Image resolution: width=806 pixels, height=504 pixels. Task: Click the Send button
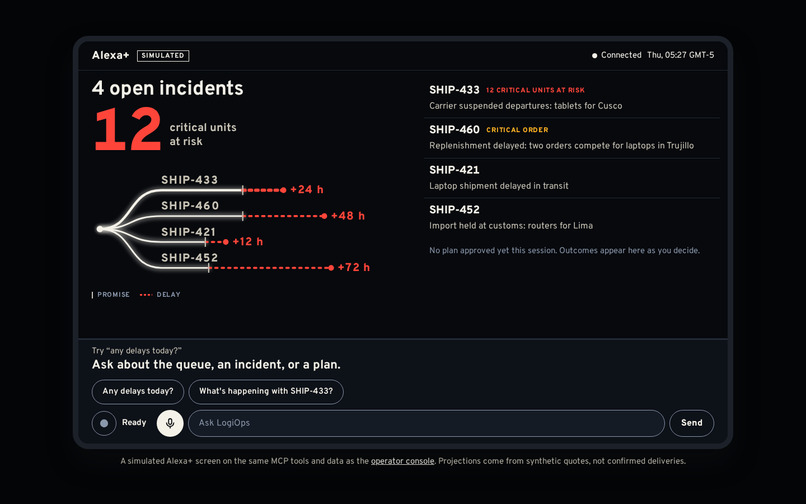tap(691, 423)
